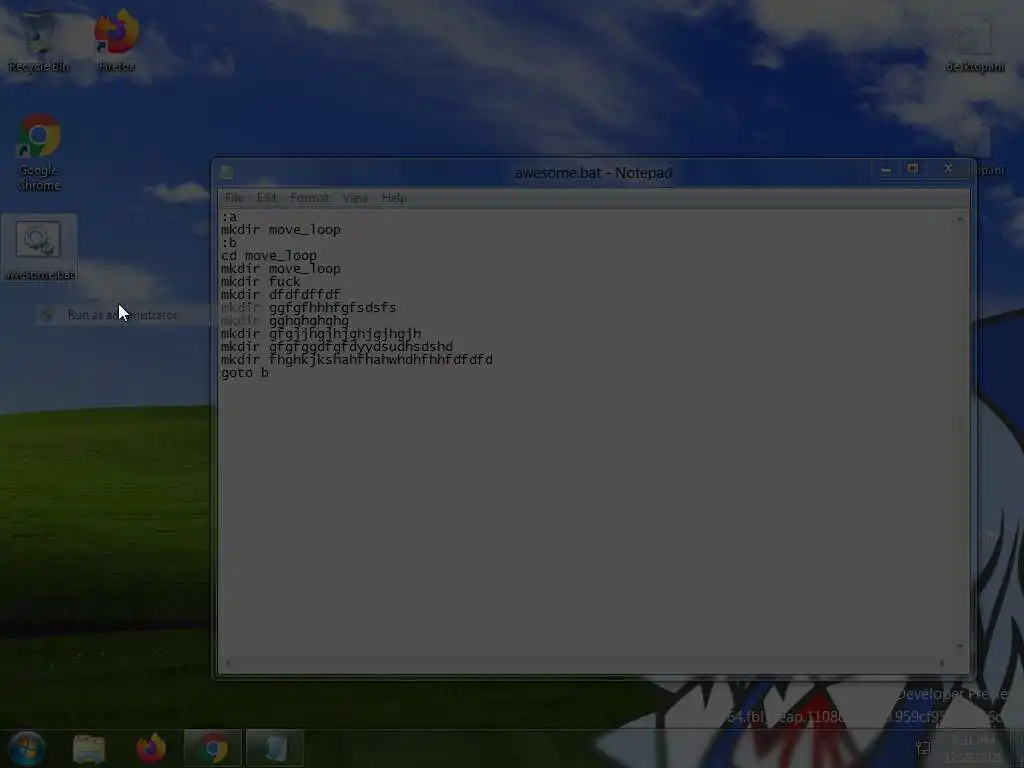Click the network tray icon in the taskbar
Viewport: 1024px width, 768px height.
pyautogui.click(x=923, y=748)
